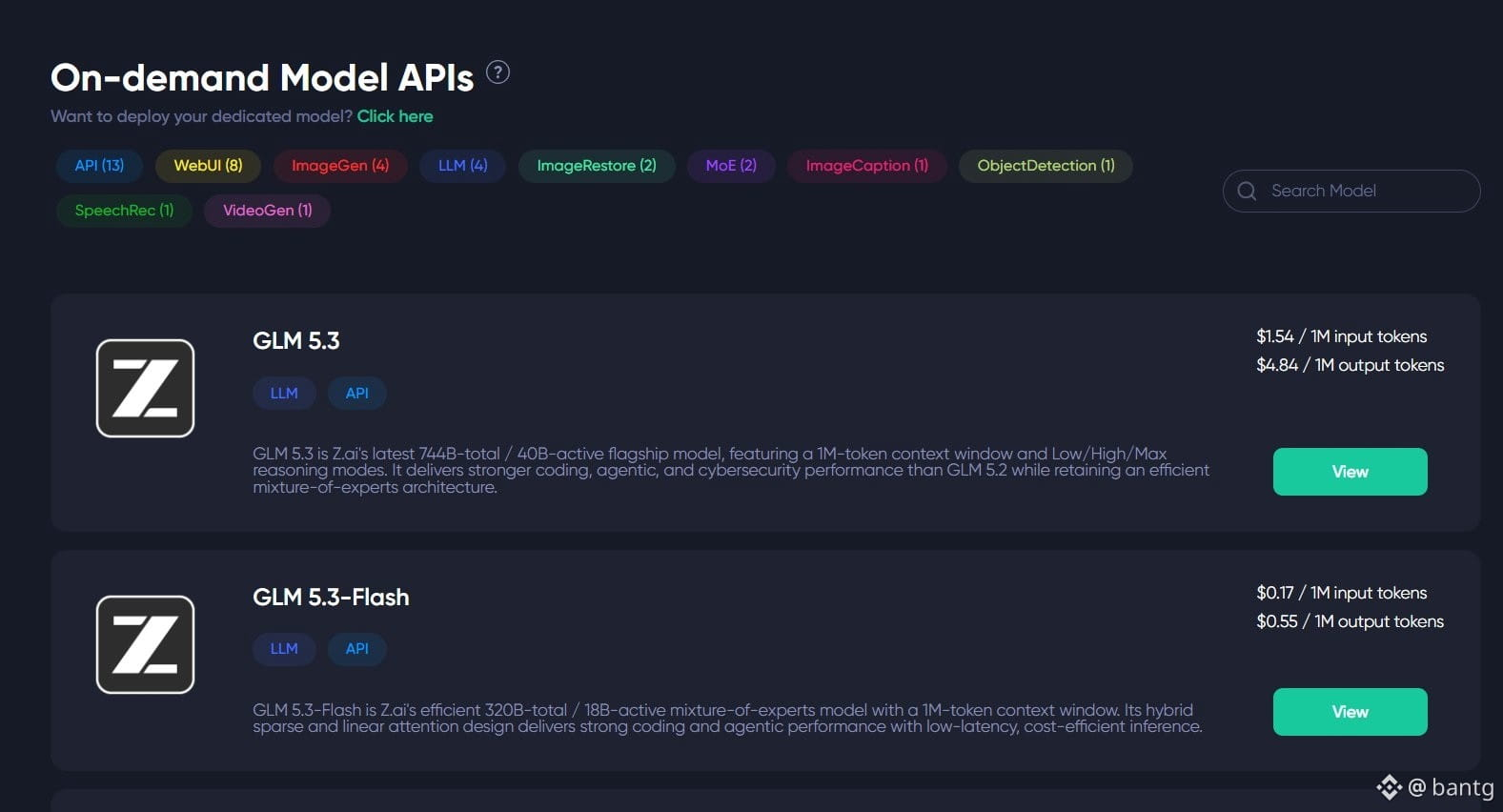Filter models by ImageCaption (1)

pyautogui.click(x=867, y=166)
